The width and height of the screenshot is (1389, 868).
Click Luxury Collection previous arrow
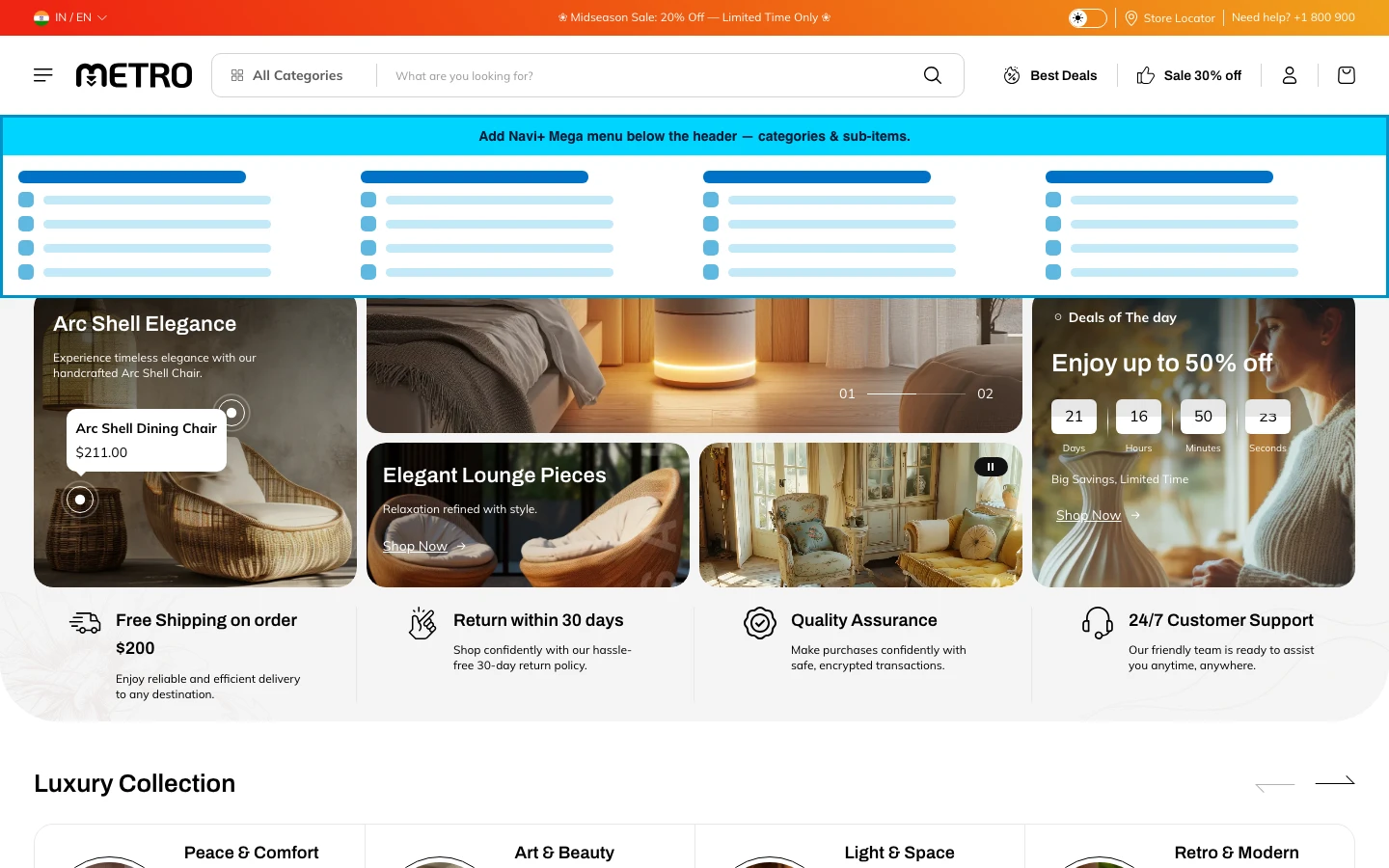click(x=1275, y=785)
